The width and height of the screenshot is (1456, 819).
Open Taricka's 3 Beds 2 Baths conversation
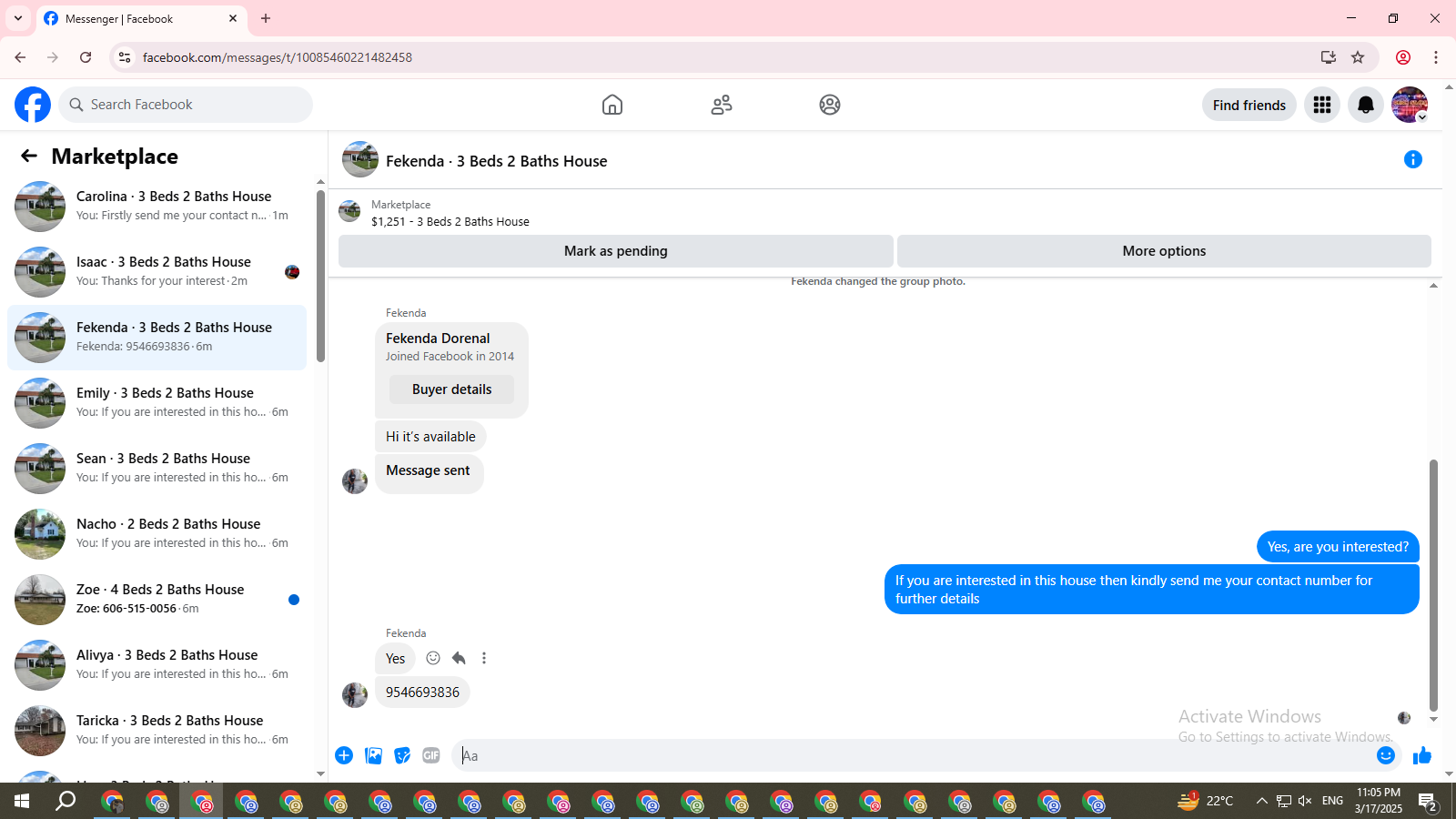[157, 731]
